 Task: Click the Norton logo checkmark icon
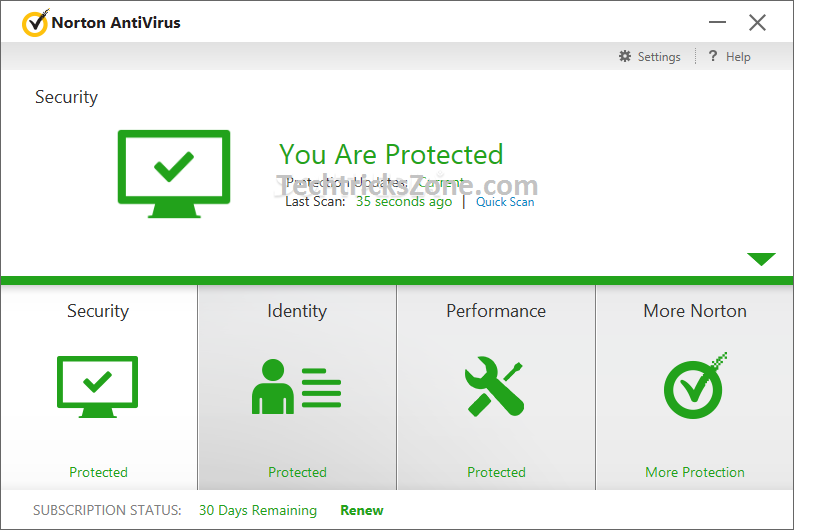click(35, 22)
